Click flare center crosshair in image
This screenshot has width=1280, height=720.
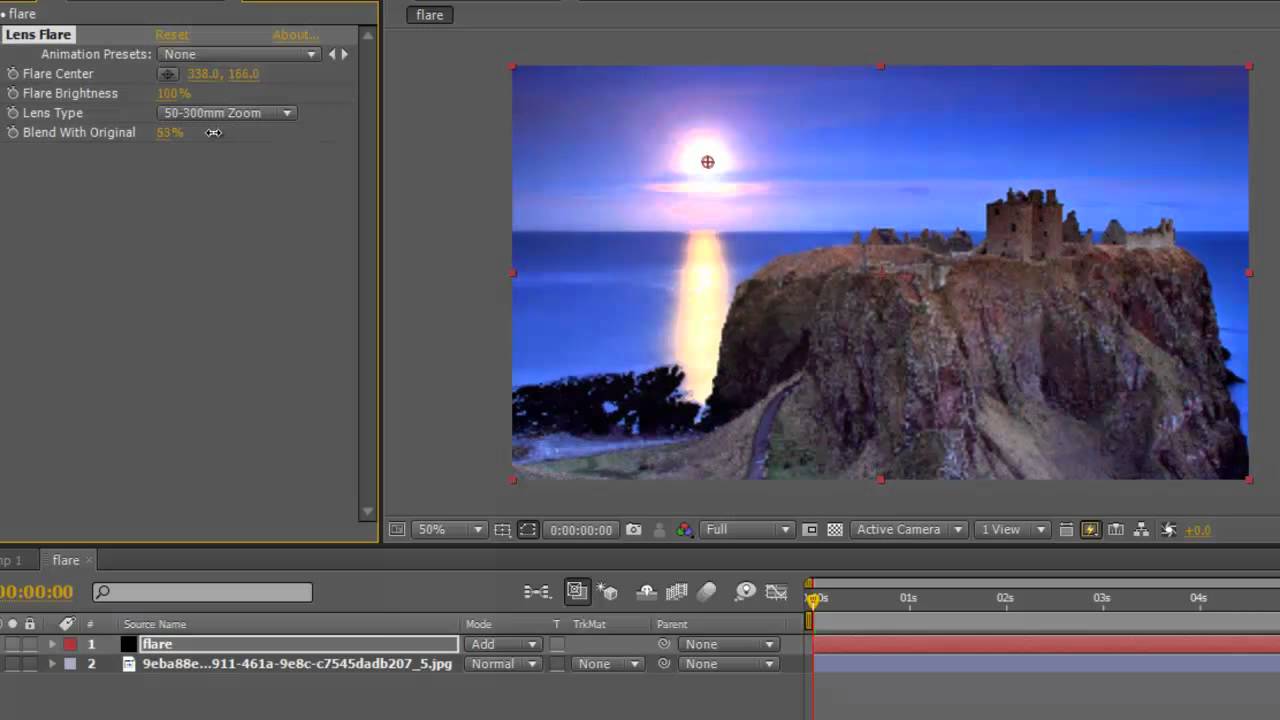click(708, 162)
